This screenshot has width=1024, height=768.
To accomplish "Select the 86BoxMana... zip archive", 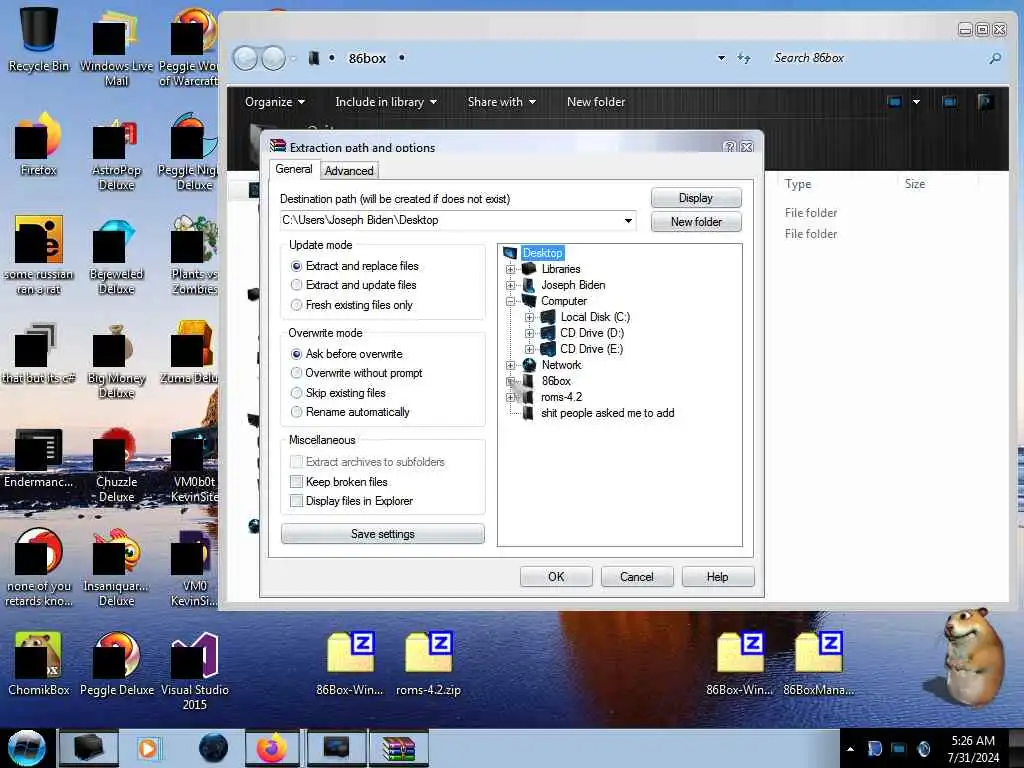I will pos(818,663).
